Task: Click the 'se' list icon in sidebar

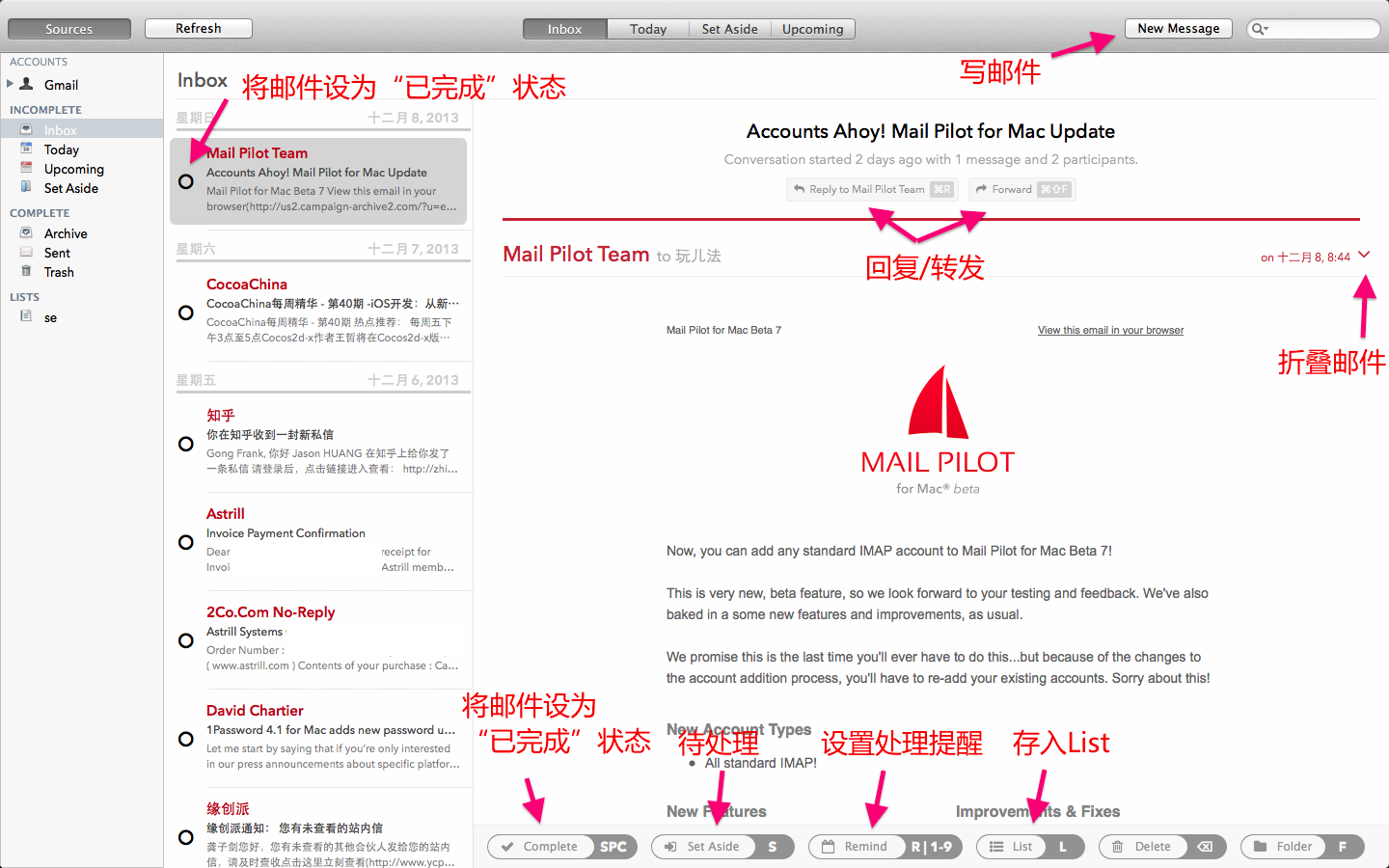Action: (26, 316)
